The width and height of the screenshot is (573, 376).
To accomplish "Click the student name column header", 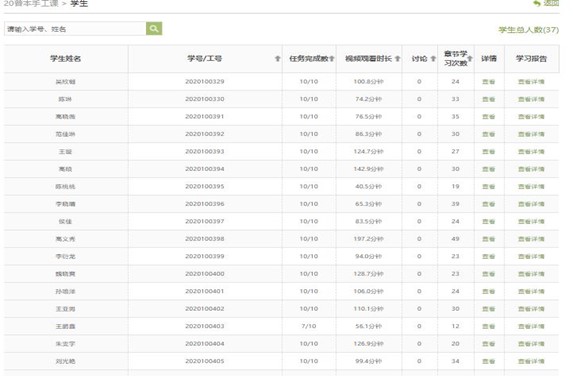I will pos(66,58).
